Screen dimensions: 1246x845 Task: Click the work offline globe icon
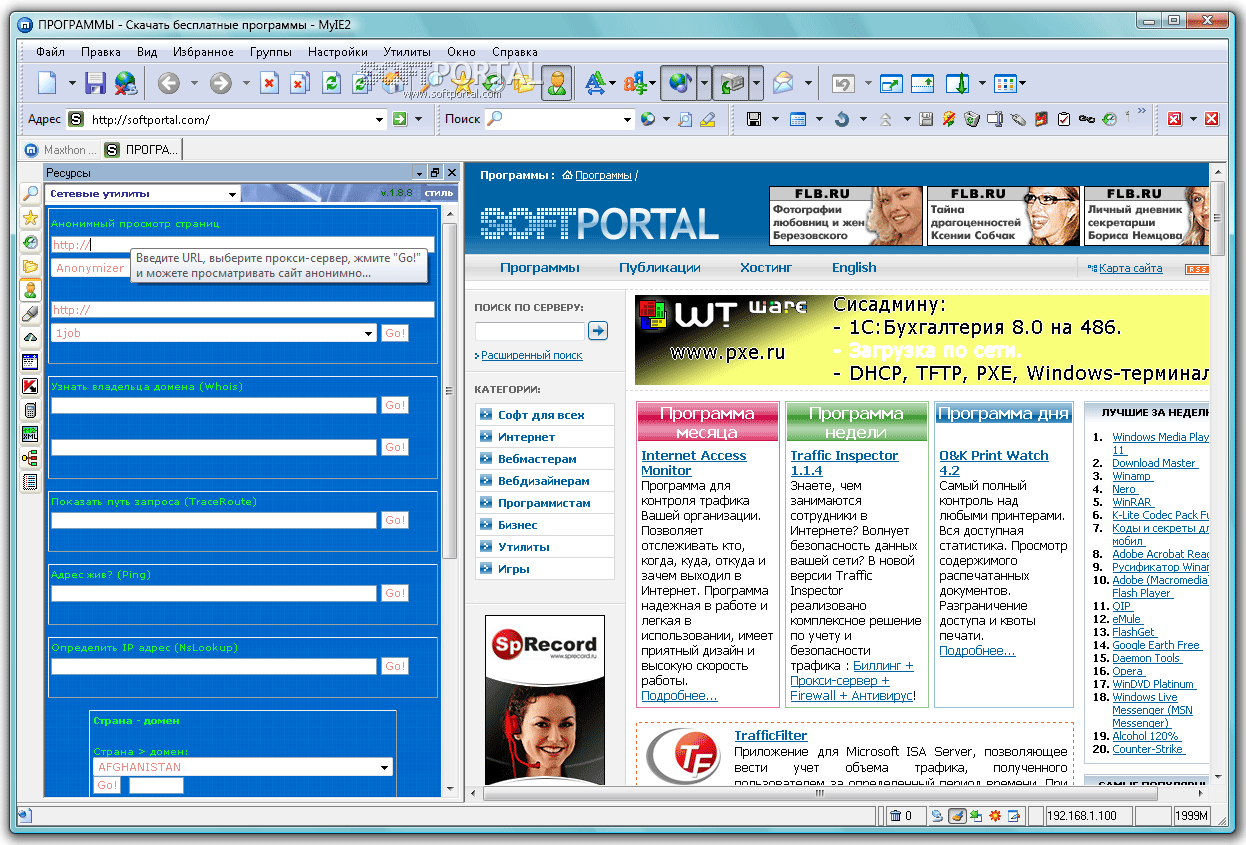tap(125, 83)
